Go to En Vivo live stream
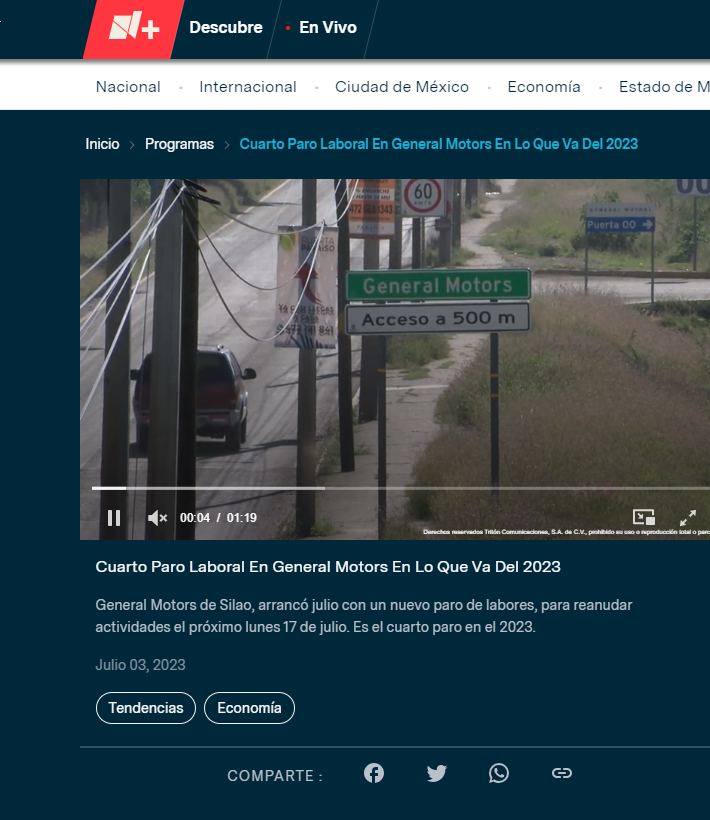Viewport: 710px width, 820px height. tap(328, 27)
